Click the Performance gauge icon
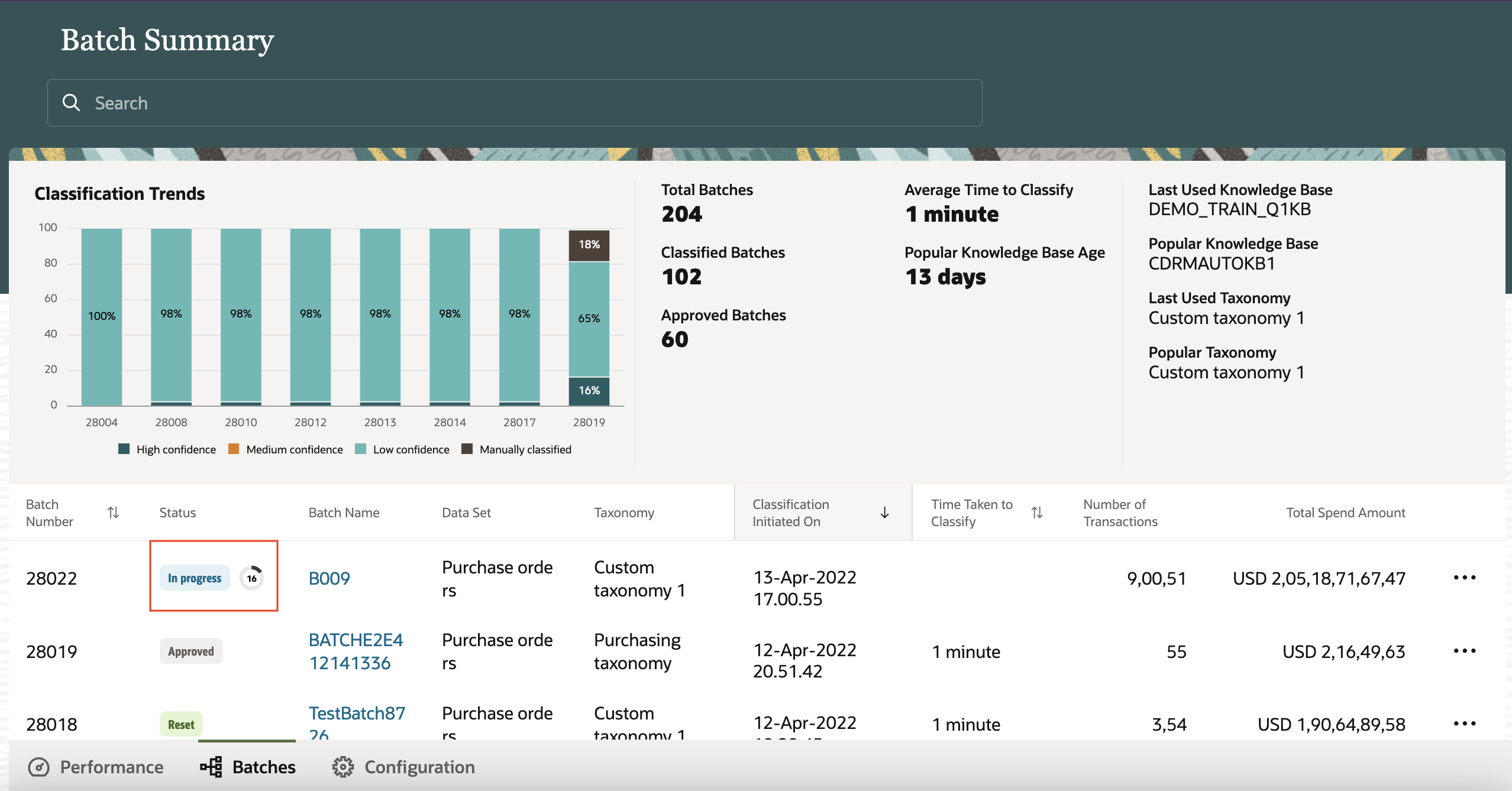This screenshot has width=1512, height=791. (x=39, y=767)
